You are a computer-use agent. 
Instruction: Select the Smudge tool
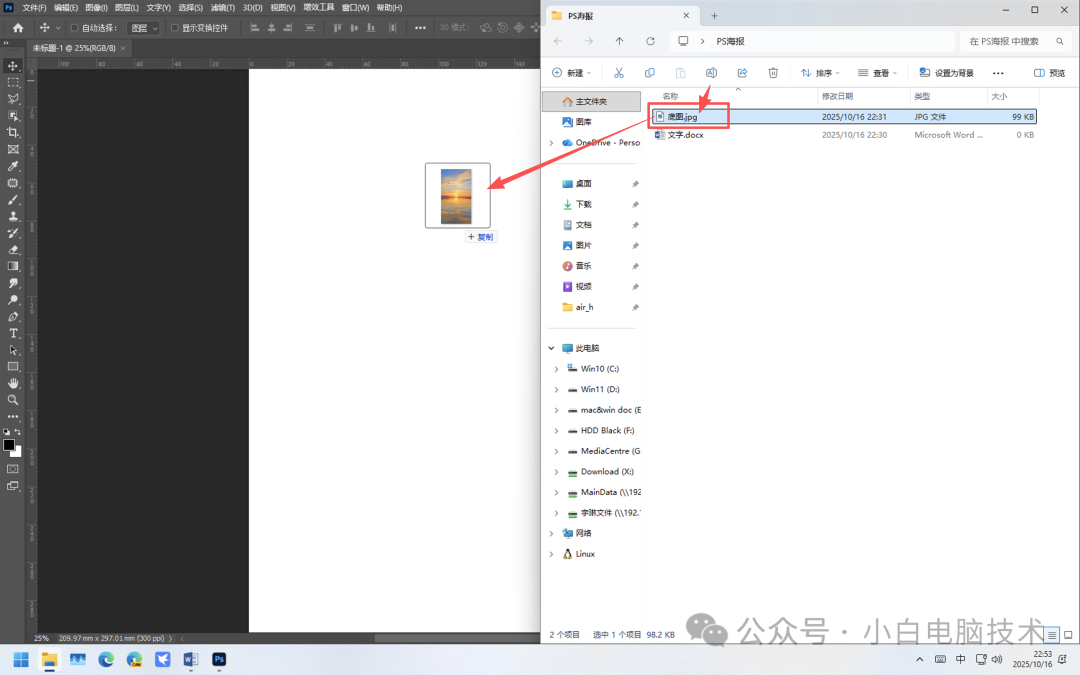[12, 283]
